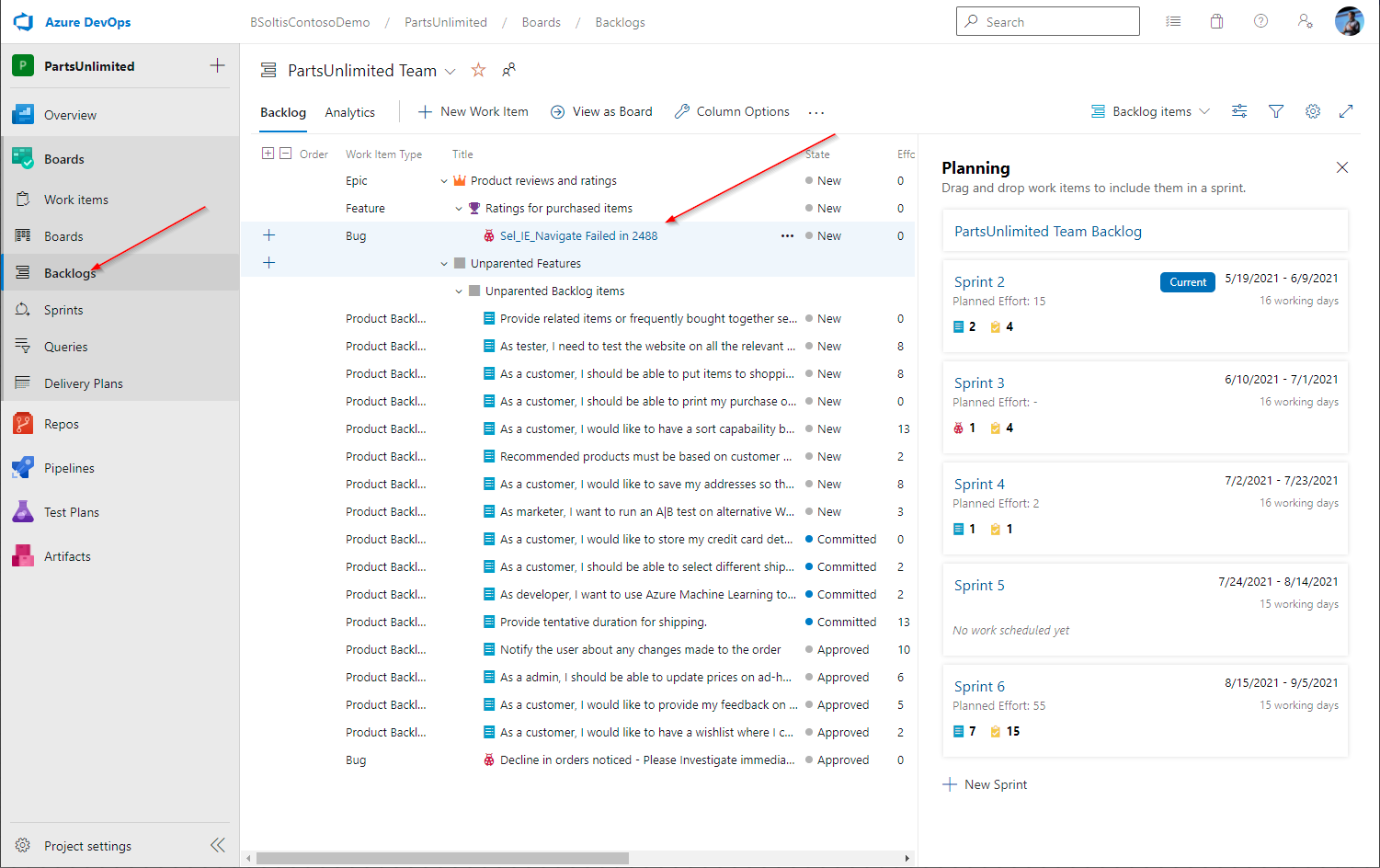1380x868 pixels.
Task: Click New Work Item button
Action: click(x=473, y=111)
